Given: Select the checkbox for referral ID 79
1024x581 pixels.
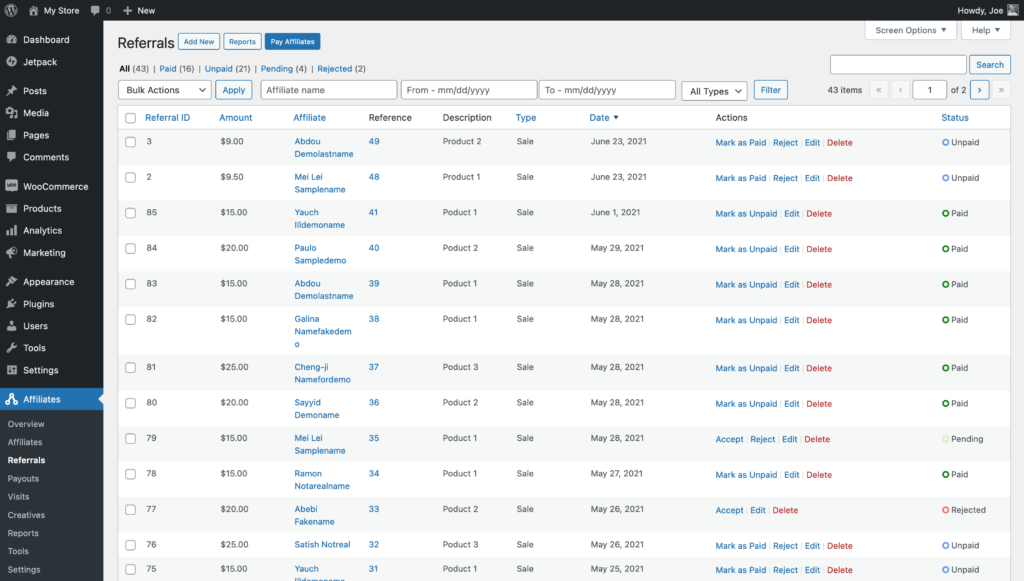Looking at the screenshot, I should pos(130,439).
